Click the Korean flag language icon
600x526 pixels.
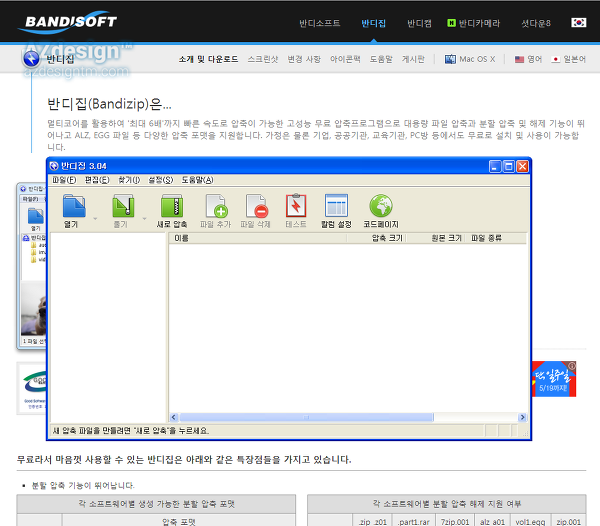[x=578, y=23]
